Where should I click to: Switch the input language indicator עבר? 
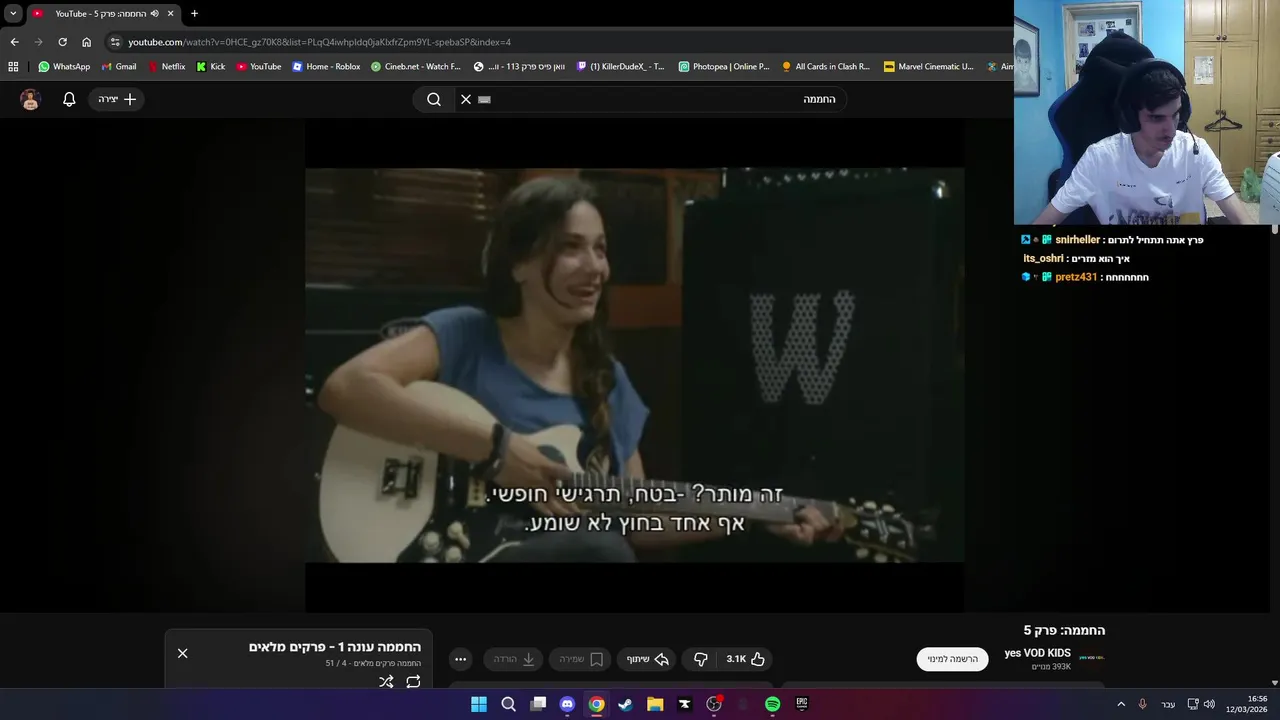(x=1168, y=704)
